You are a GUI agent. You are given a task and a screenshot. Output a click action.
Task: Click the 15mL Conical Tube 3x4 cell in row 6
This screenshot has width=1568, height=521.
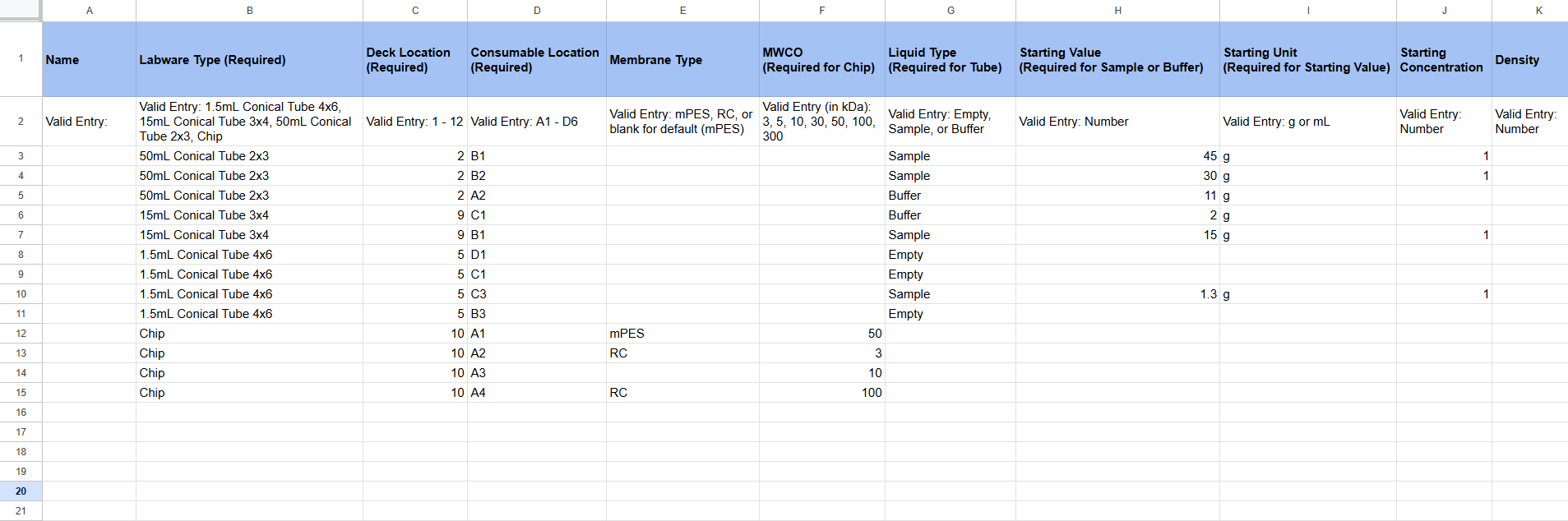[x=249, y=215]
